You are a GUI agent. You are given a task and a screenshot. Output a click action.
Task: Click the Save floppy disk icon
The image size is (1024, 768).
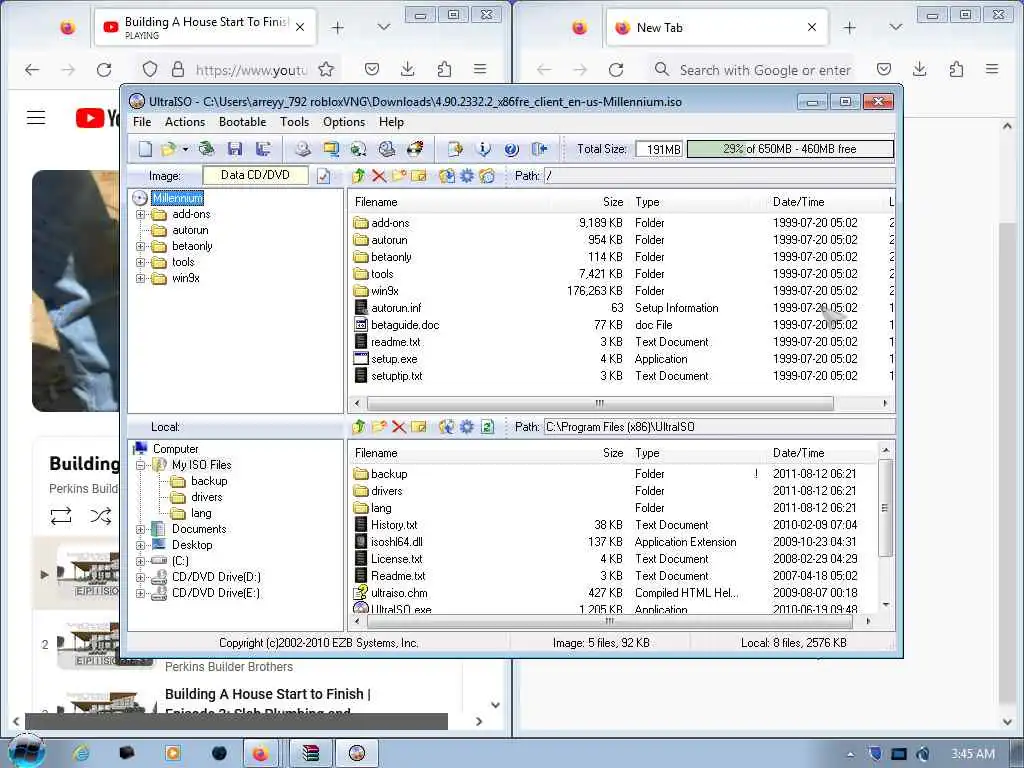[235, 149]
